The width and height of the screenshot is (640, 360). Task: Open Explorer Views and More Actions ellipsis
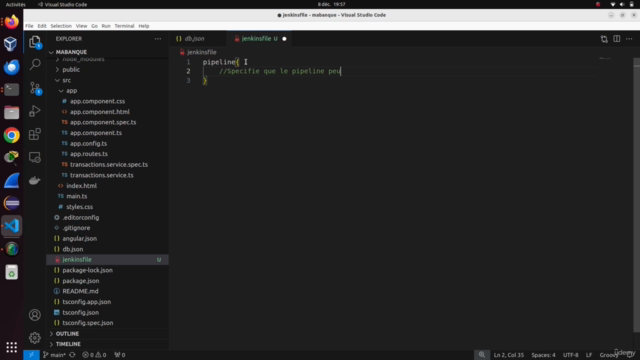(158, 39)
